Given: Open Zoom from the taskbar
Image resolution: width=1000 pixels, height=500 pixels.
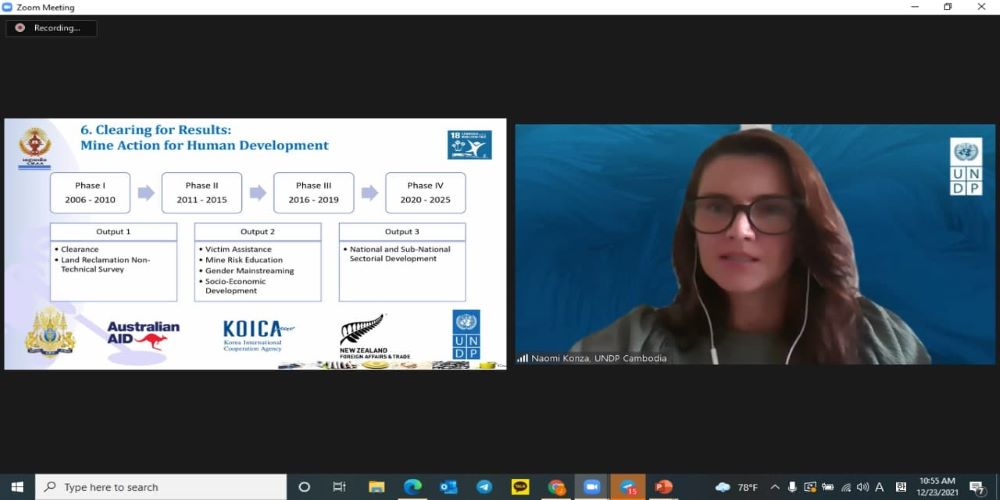Looking at the screenshot, I should (591, 487).
